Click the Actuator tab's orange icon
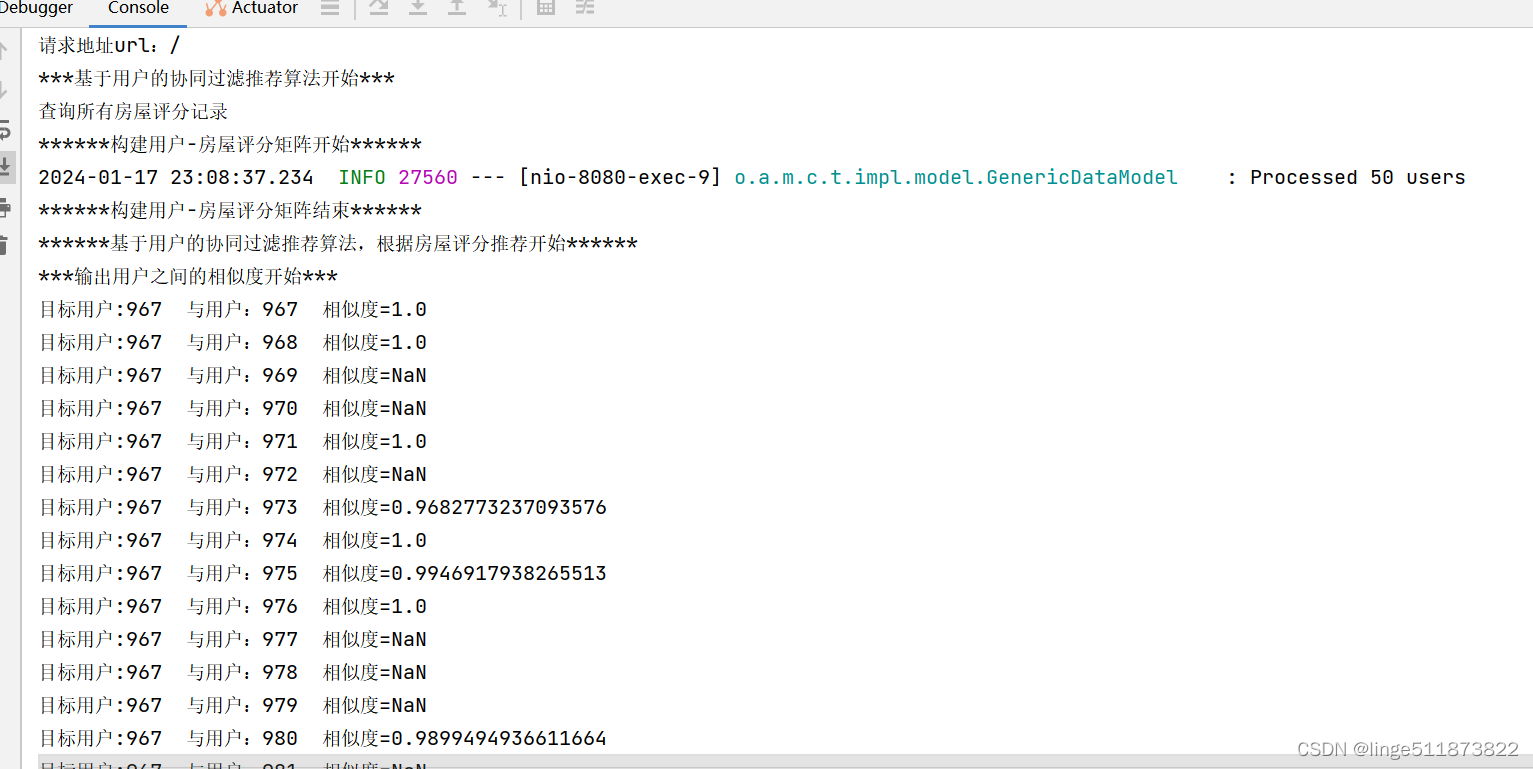Image resolution: width=1533 pixels, height=769 pixels. tap(215, 8)
